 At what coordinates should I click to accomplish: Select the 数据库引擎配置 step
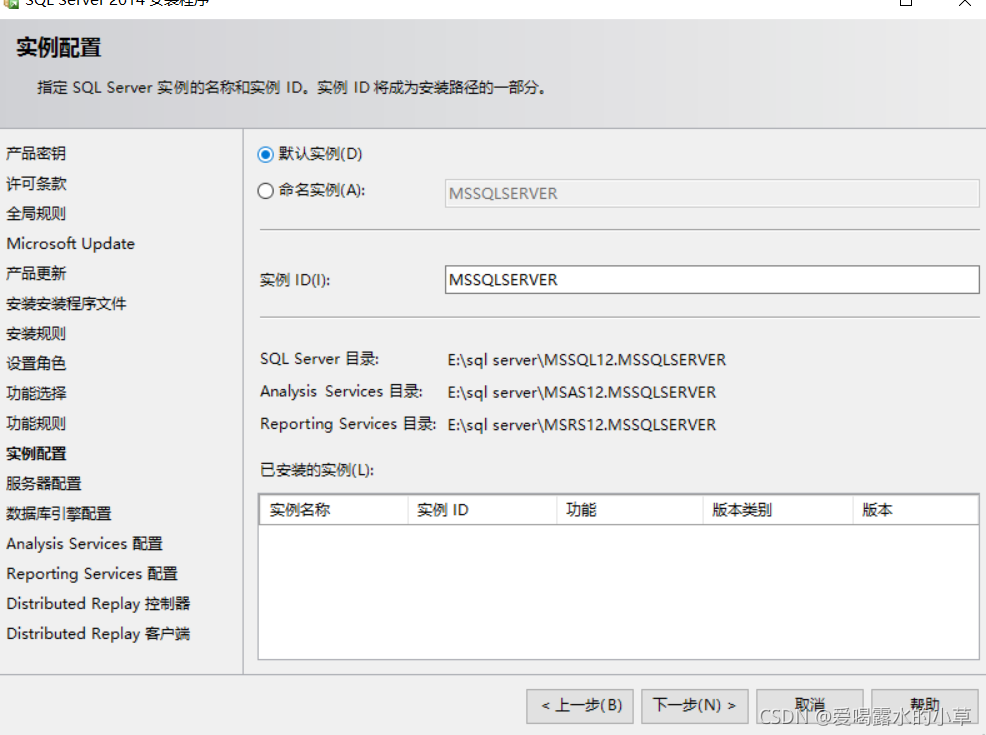58,514
